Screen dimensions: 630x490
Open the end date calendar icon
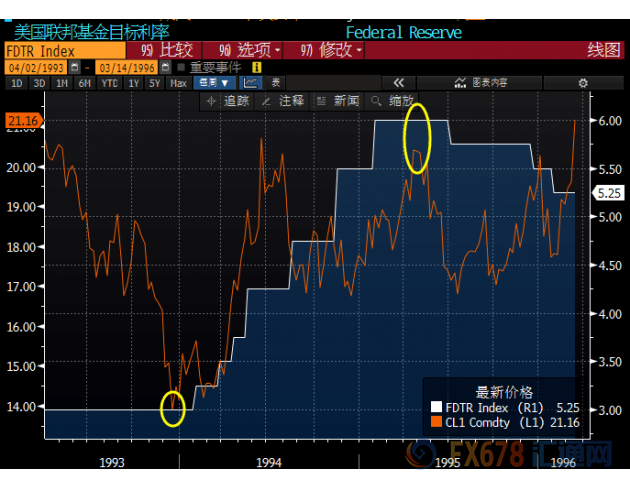(165, 67)
